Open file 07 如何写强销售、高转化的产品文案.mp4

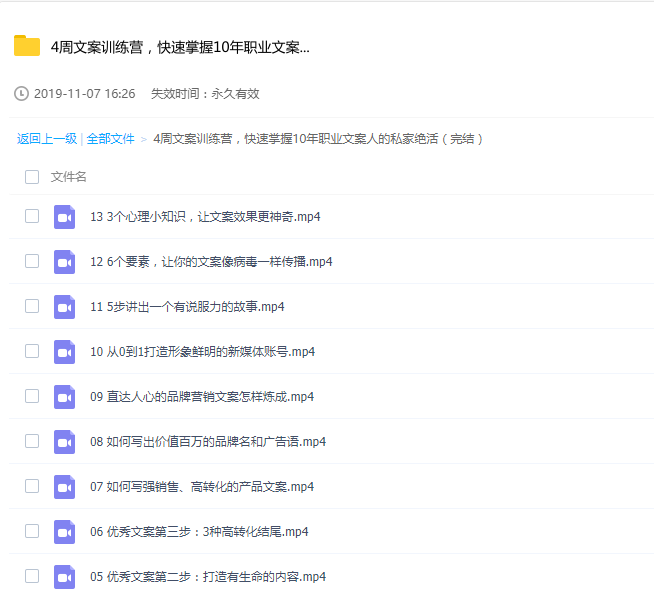tap(202, 487)
